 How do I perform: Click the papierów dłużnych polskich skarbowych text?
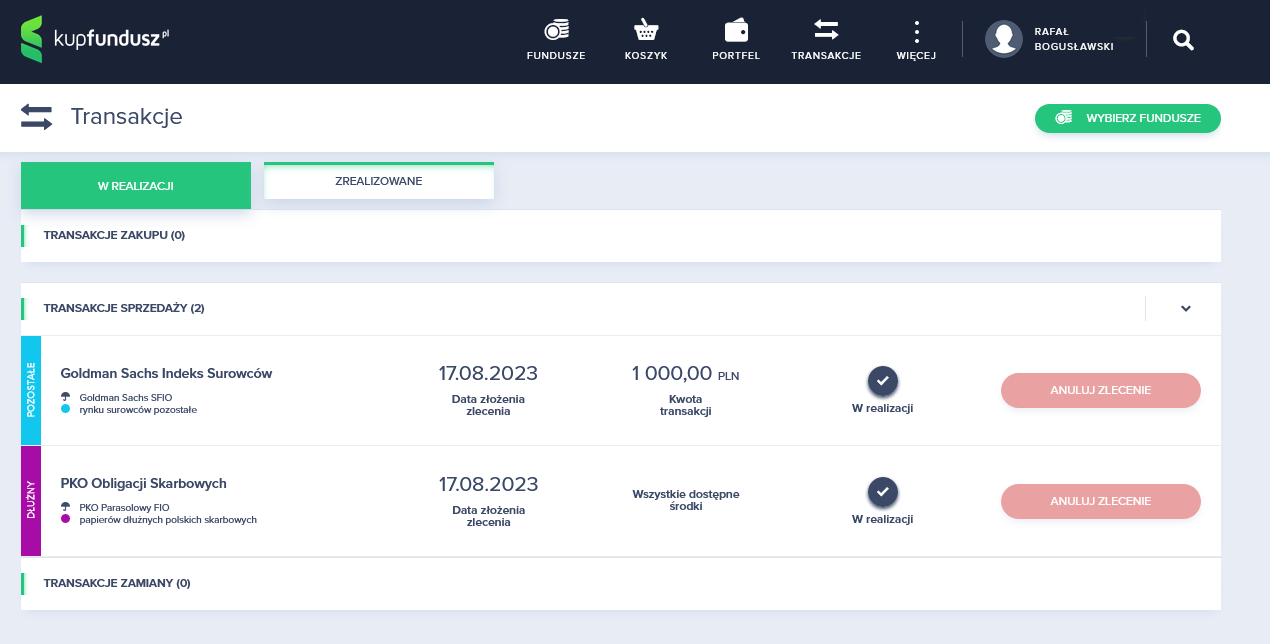(x=168, y=519)
